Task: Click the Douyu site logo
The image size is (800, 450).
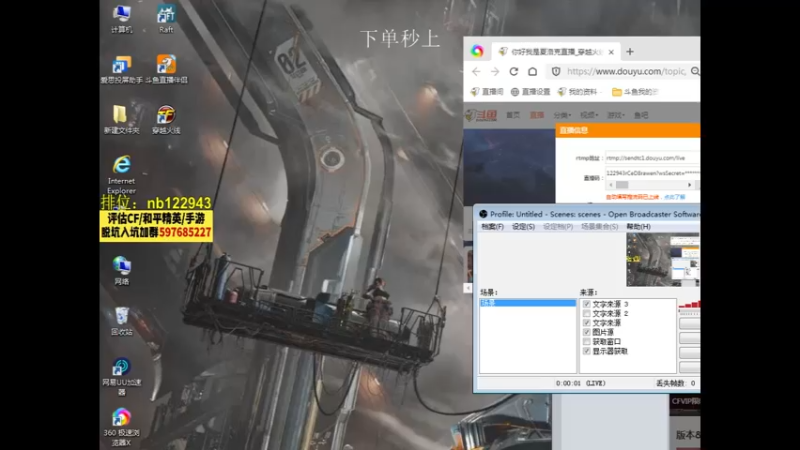Action: coord(481,115)
